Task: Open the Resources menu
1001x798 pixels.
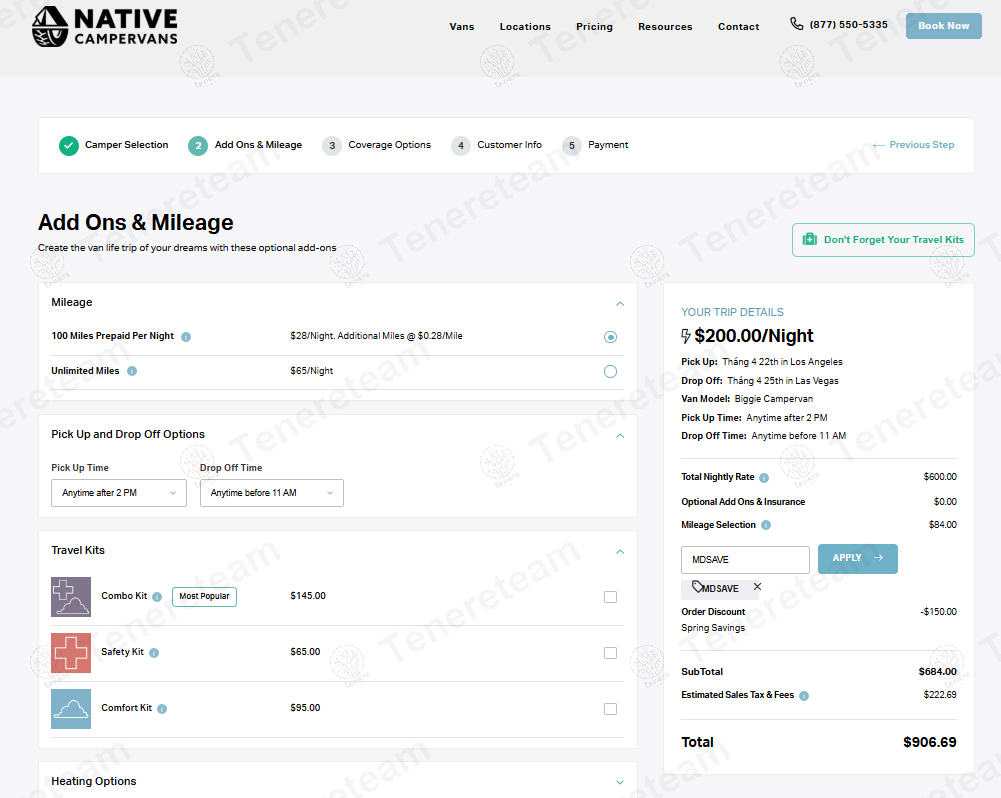Action: pyautogui.click(x=665, y=27)
